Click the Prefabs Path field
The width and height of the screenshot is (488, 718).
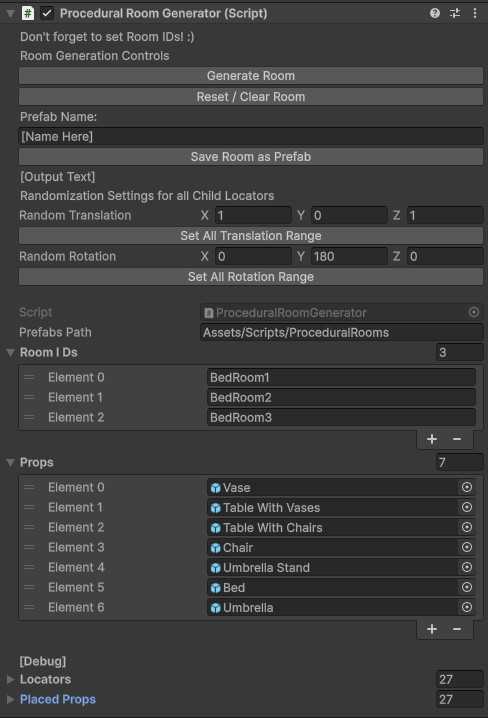click(x=342, y=332)
